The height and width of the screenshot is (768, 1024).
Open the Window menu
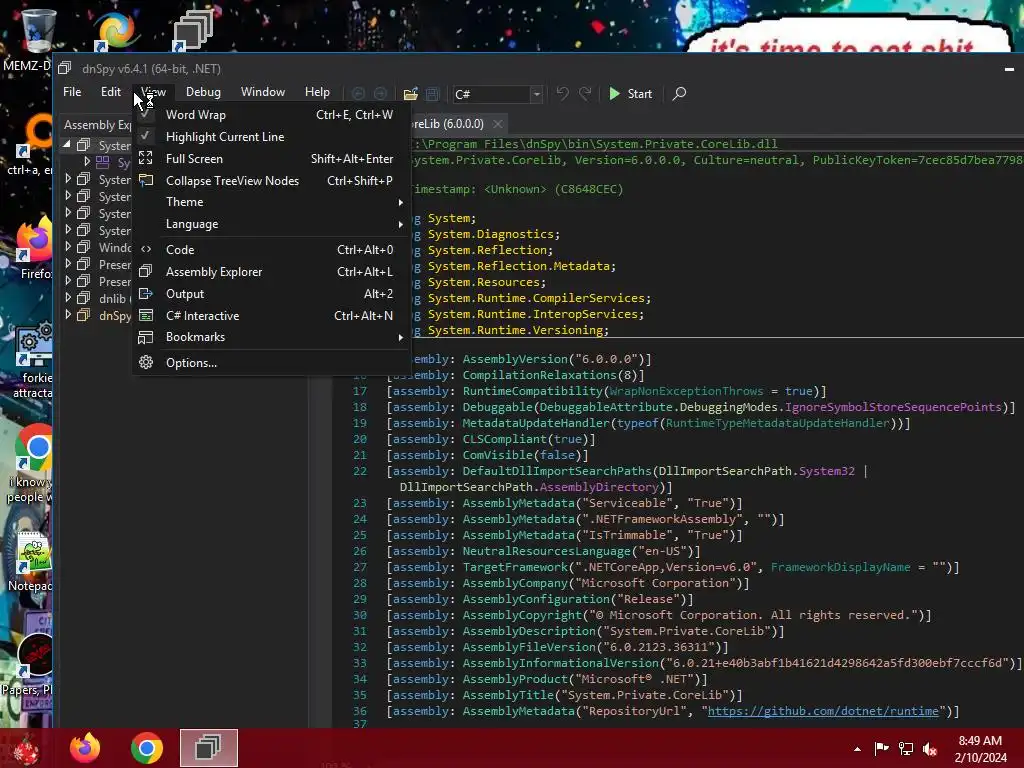pyautogui.click(x=263, y=92)
